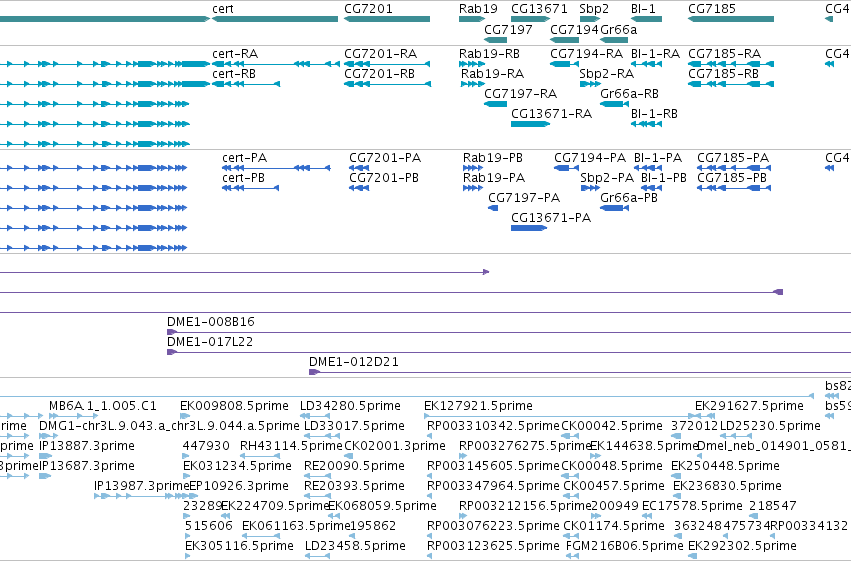Screen dimensions: 851x561
Task: Select the EK031234.5prime EST label
Action: 237,466
